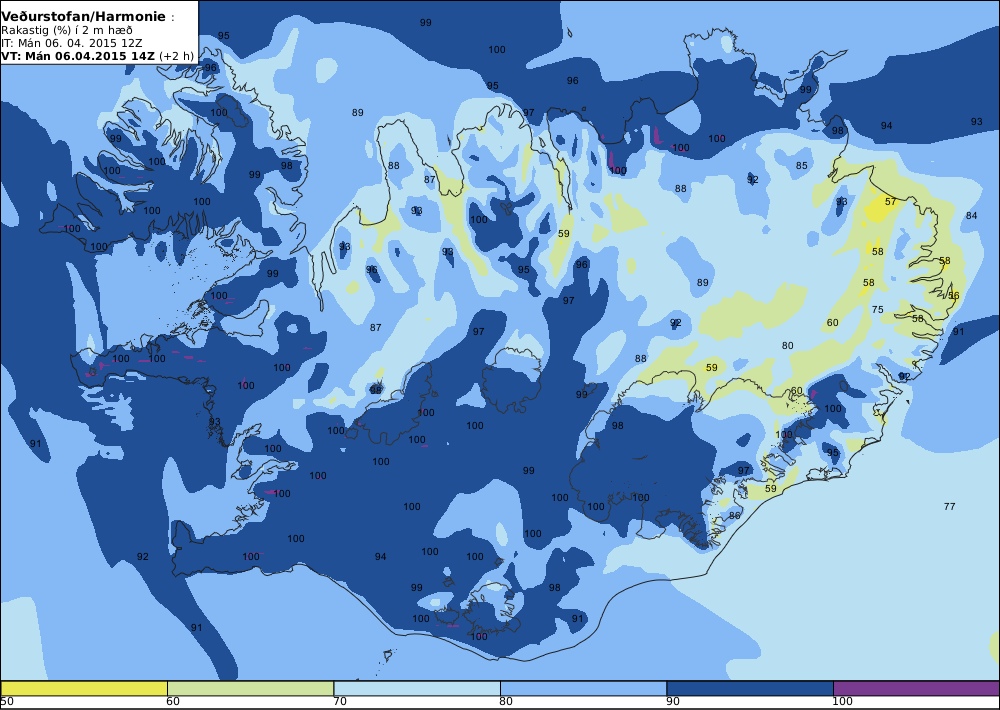Click the dark blue 90–100 legend swatch
Viewport: 1000px width, 710px height.
[x=750, y=688]
